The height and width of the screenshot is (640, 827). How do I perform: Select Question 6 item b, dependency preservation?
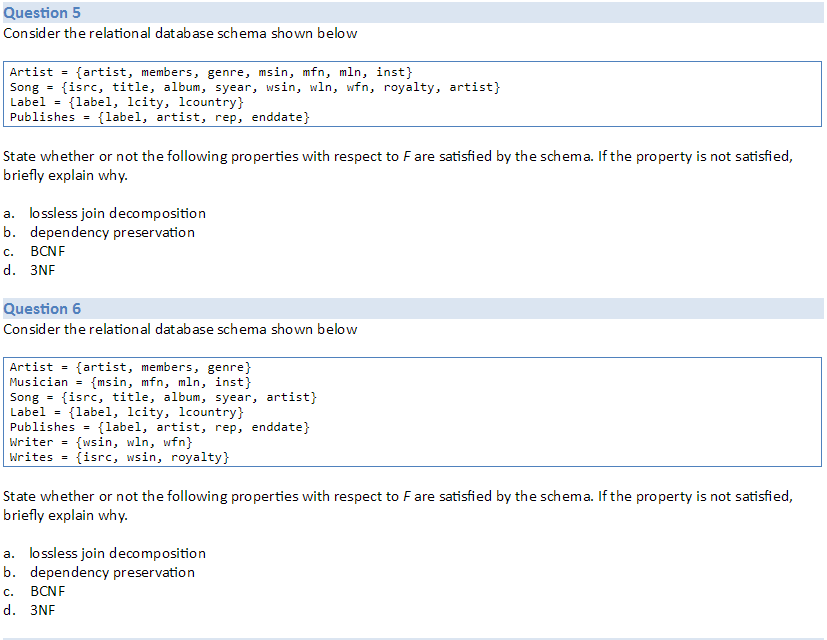(x=112, y=572)
